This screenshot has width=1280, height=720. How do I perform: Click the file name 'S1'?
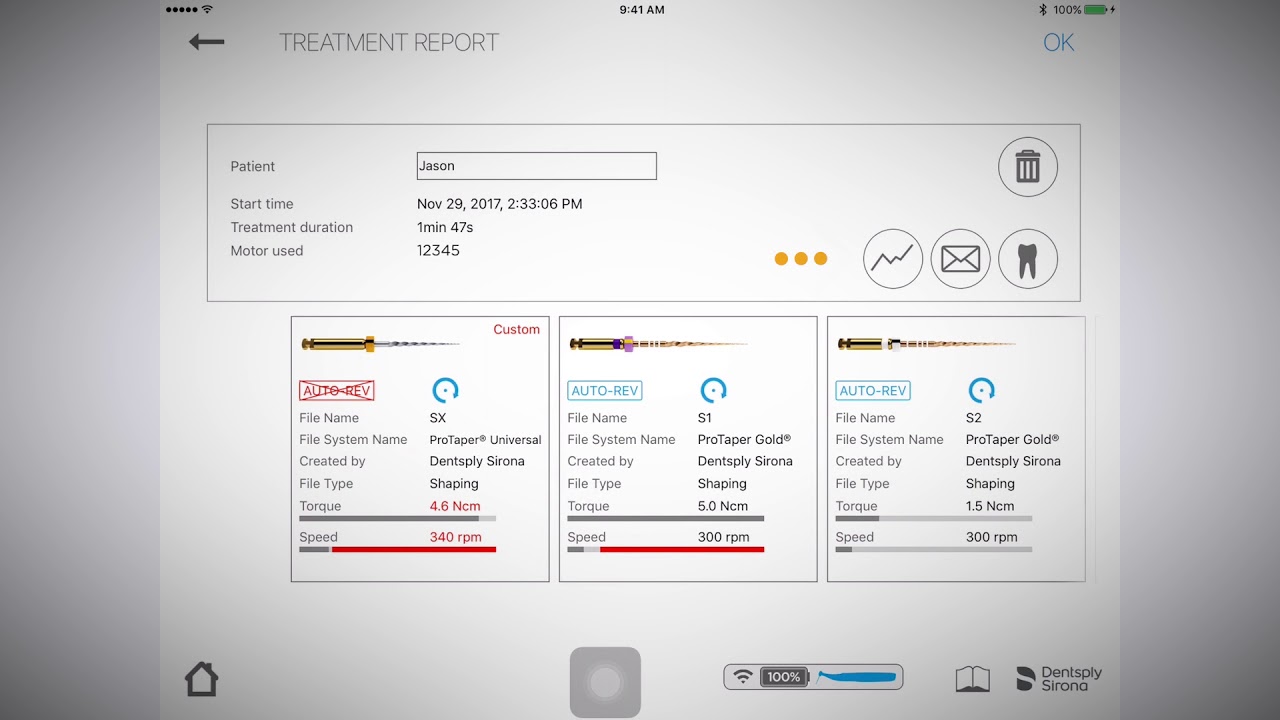[x=705, y=418]
